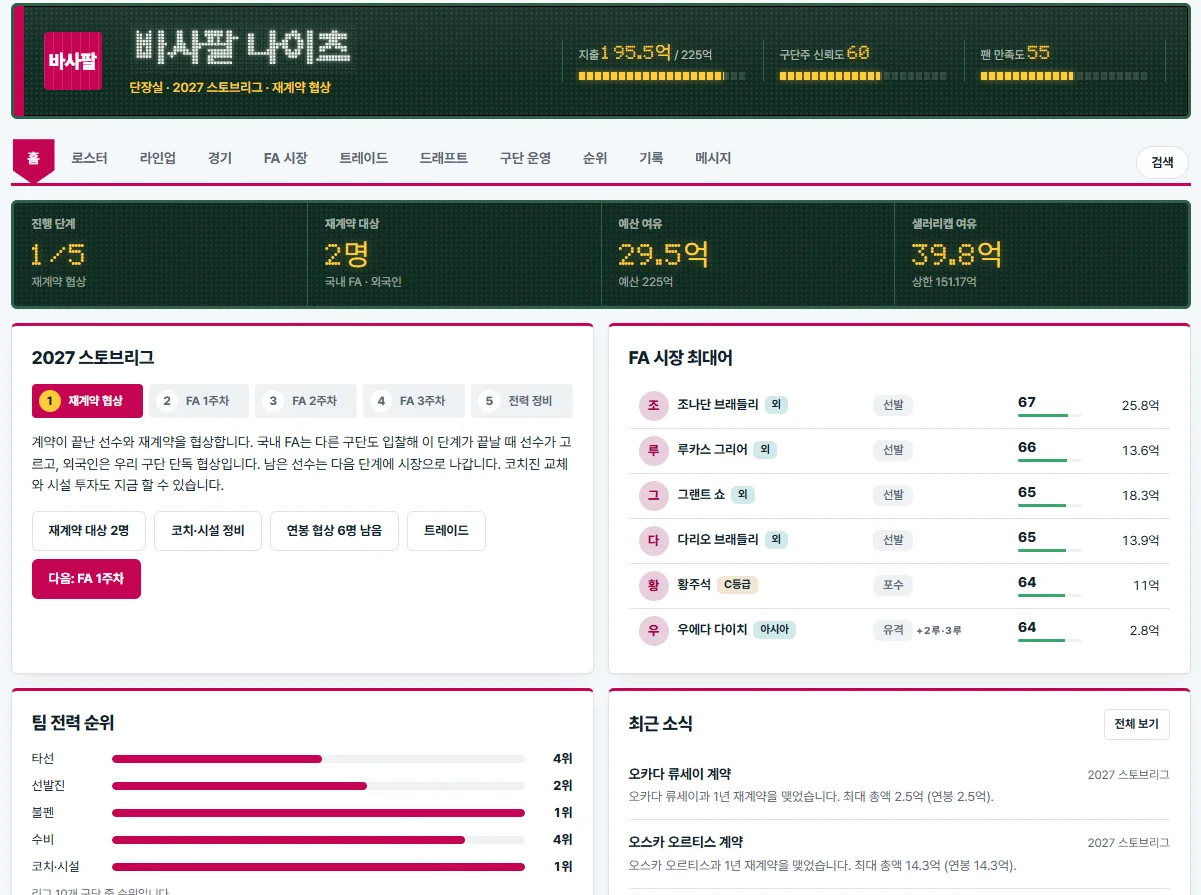Click the 아시아 badge next to 우에다 다이치
Viewport: 1201px width, 895px height.
click(774, 629)
